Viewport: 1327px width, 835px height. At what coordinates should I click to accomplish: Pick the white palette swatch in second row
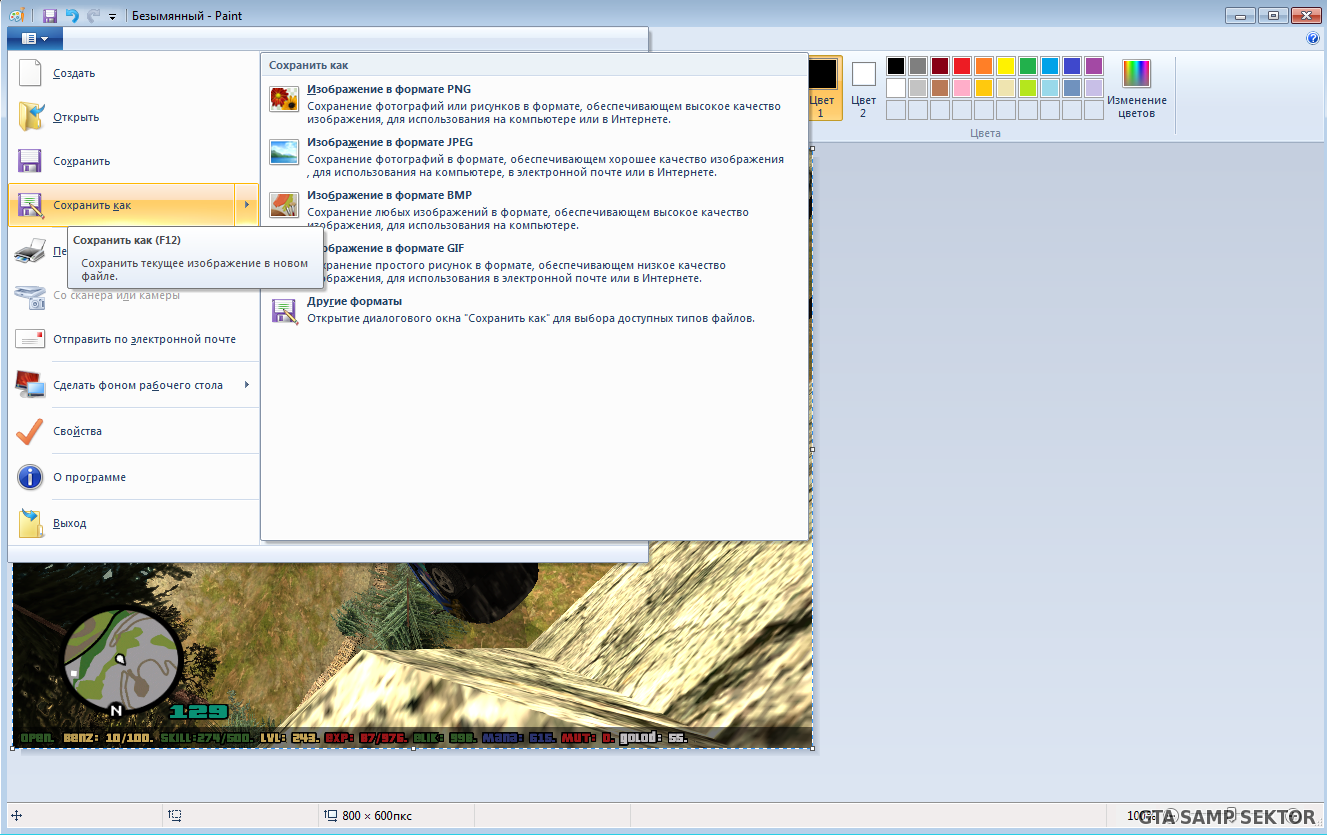coord(896,88)
